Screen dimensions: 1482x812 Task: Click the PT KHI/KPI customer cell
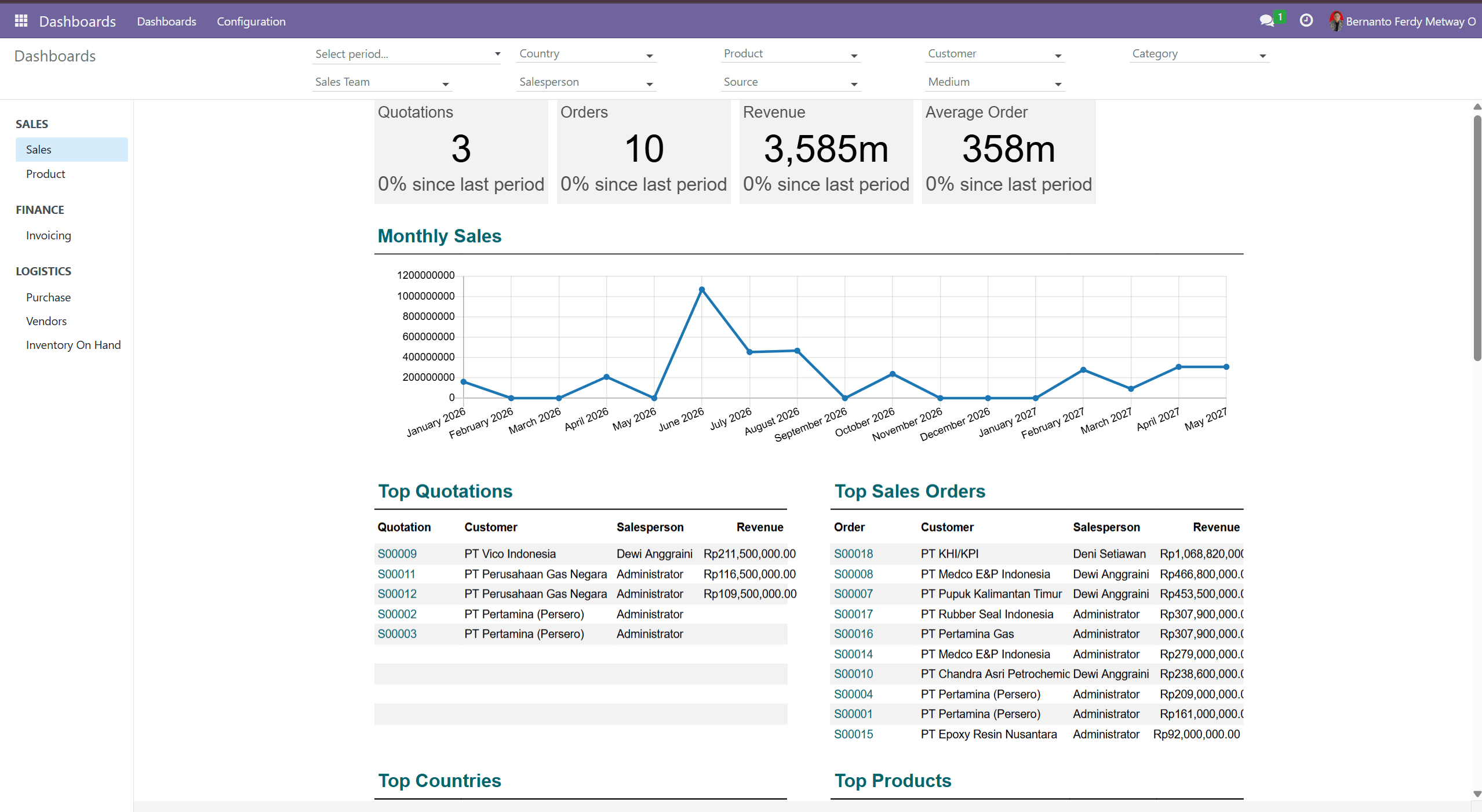(x=949, y=554)
